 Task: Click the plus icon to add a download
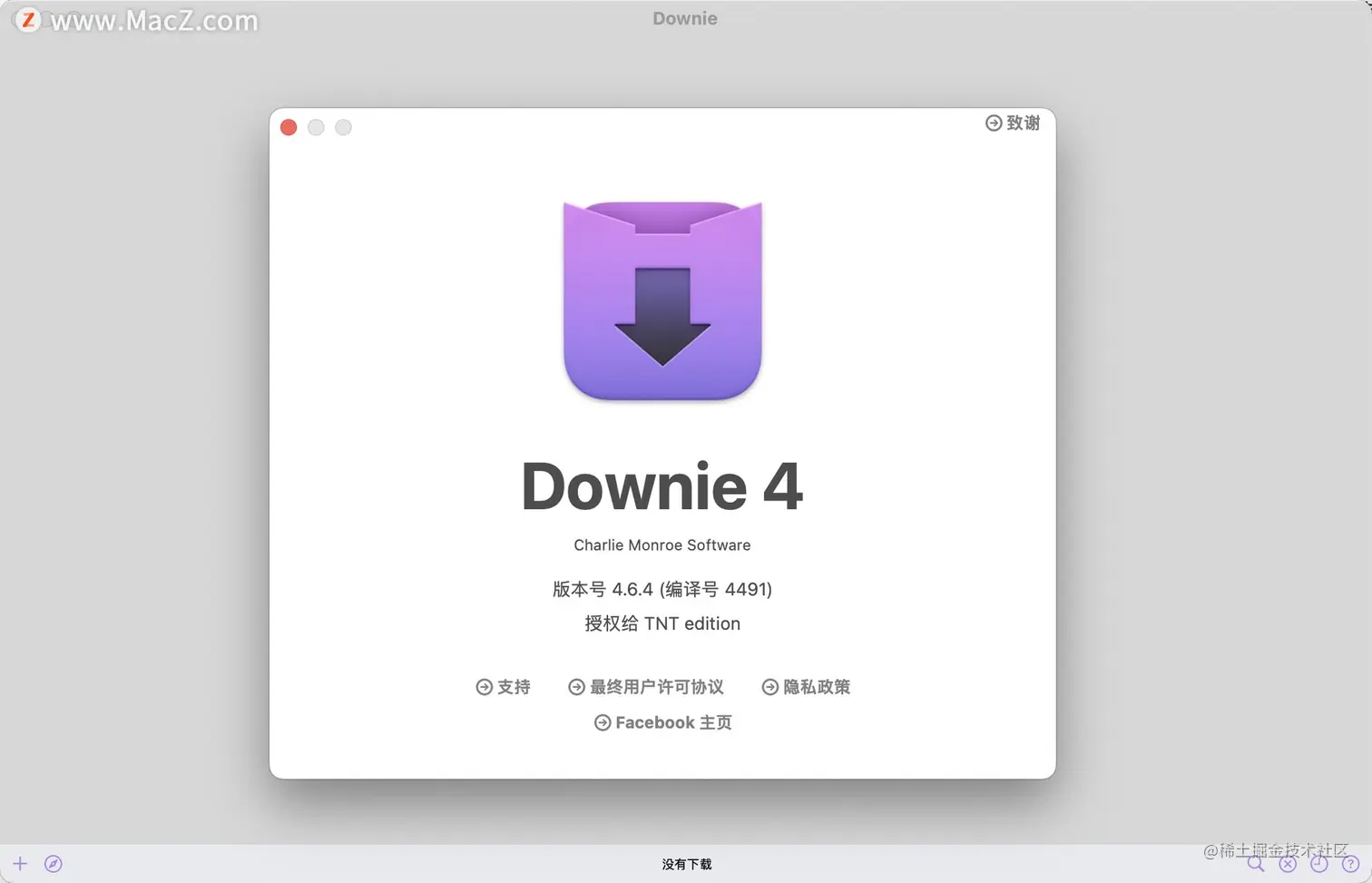coord(20,864)
